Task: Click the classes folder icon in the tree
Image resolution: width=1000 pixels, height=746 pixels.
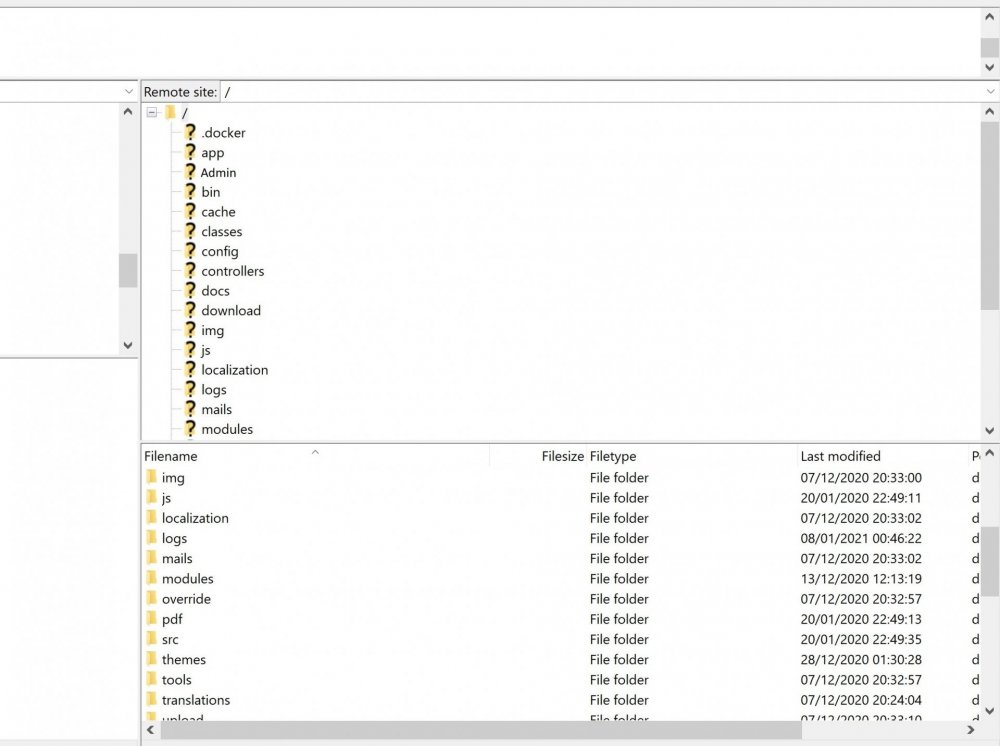Action: pyautogui.click(x=190, y=231)
